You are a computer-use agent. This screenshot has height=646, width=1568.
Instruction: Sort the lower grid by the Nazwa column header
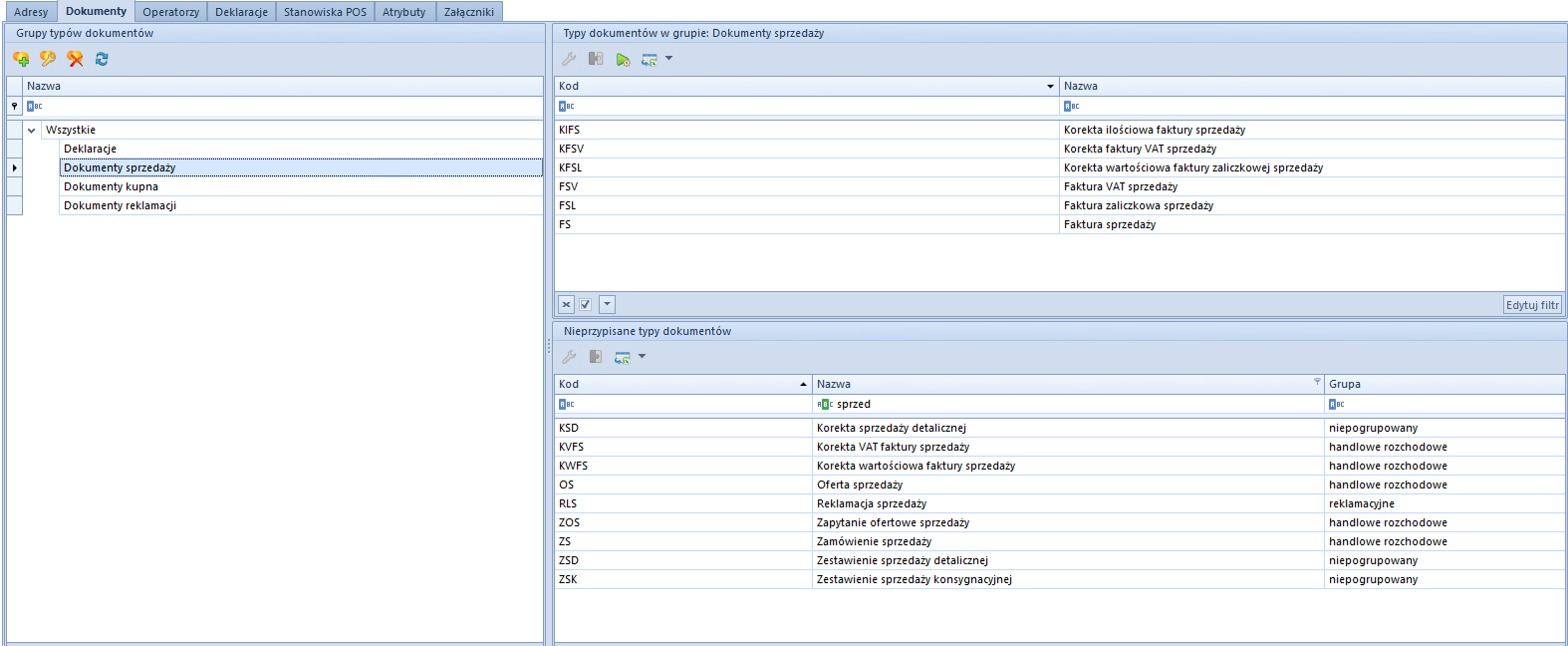click(x=1068, y=384)
